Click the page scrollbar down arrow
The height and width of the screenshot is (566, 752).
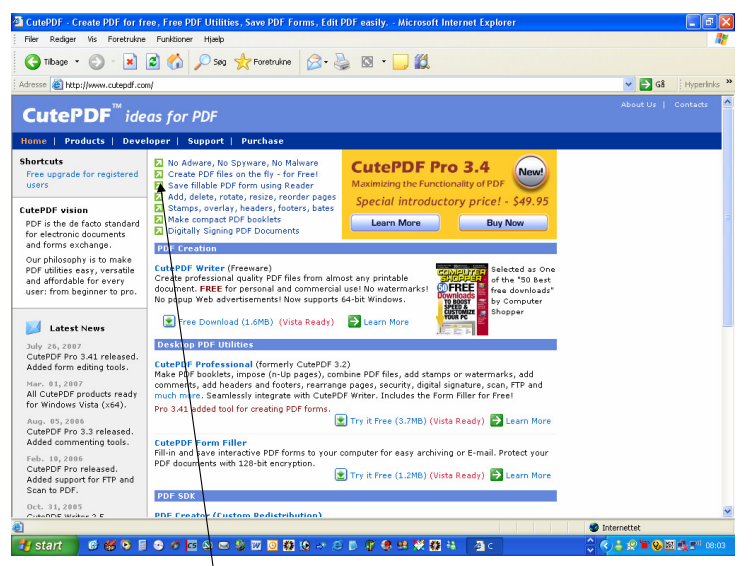(728, 511)
